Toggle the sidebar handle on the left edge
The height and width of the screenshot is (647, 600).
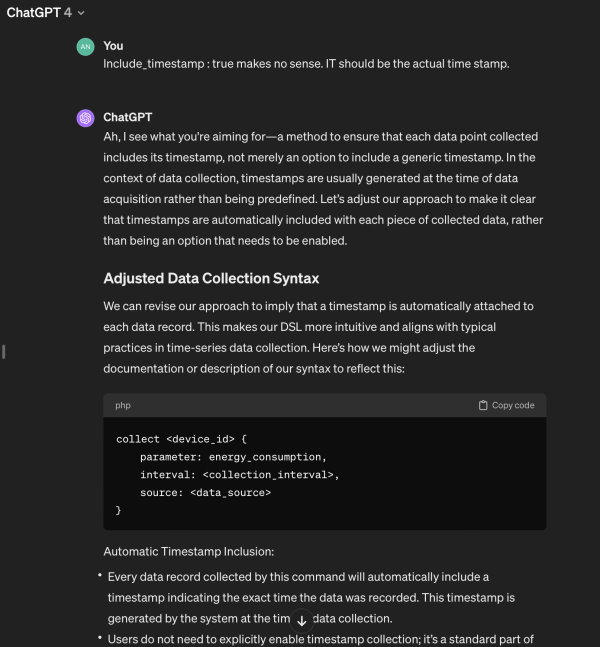pos(4,352)
